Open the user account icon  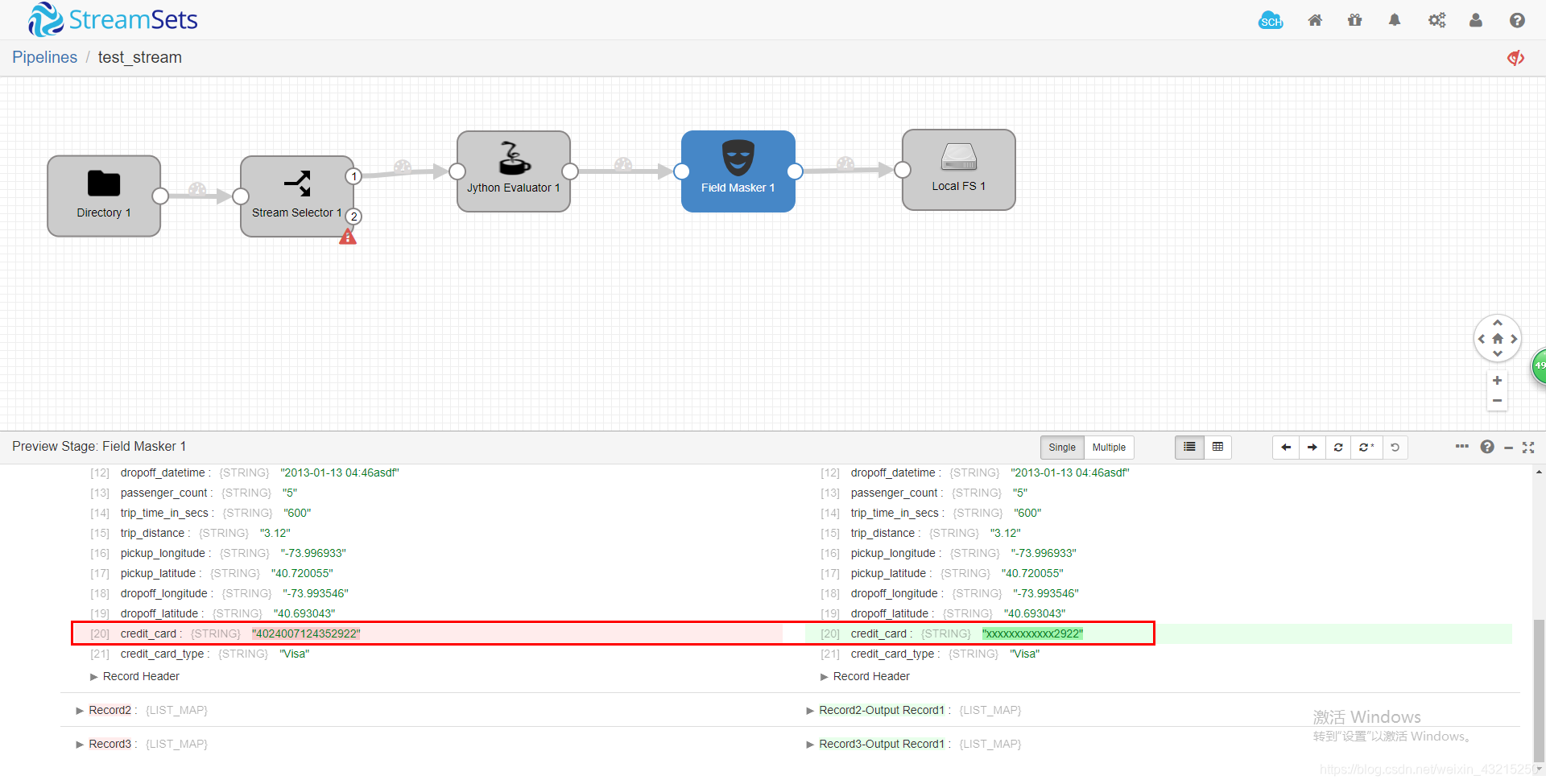point(1476,20)
